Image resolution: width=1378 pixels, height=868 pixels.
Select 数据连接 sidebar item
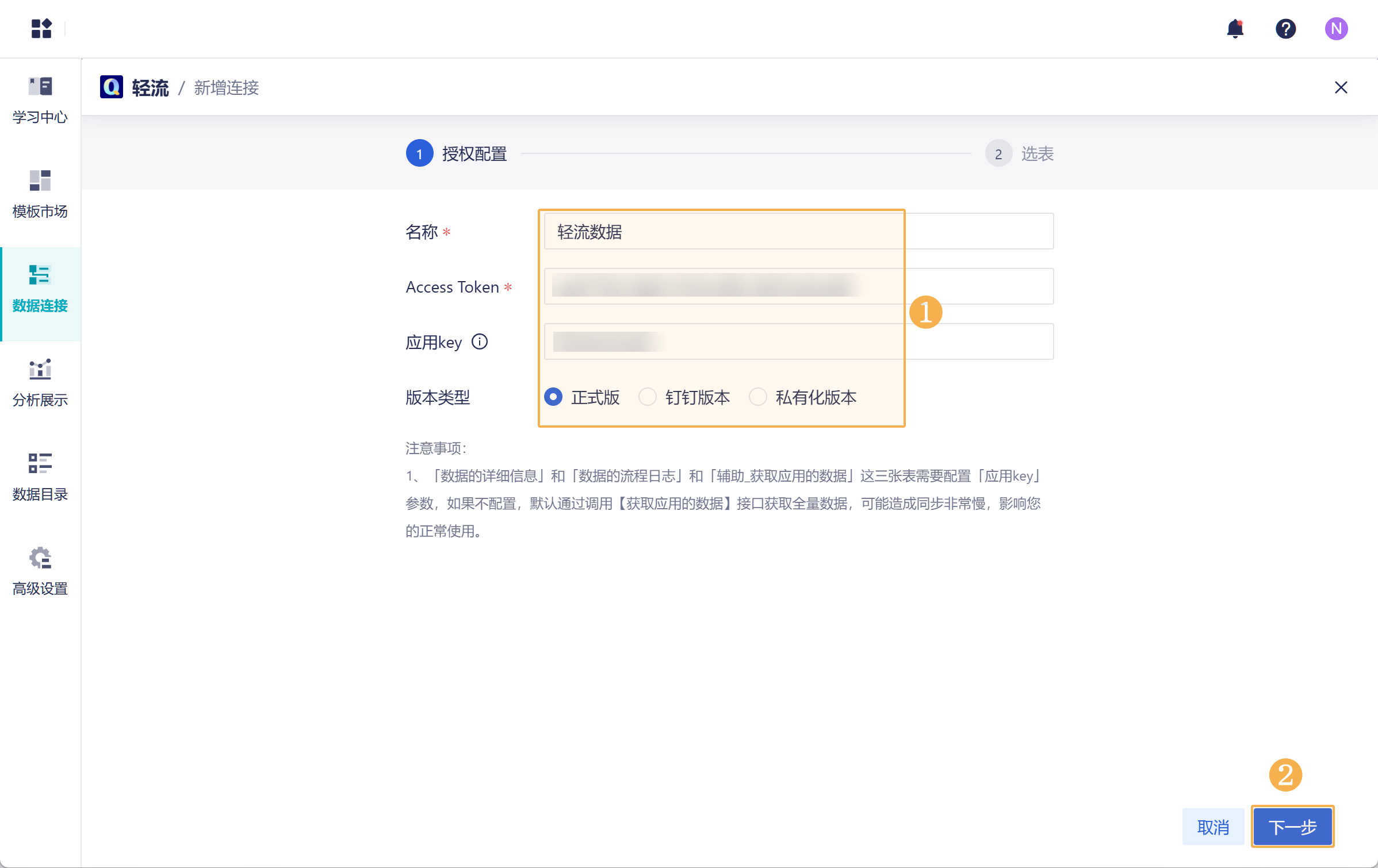(40, 289)
